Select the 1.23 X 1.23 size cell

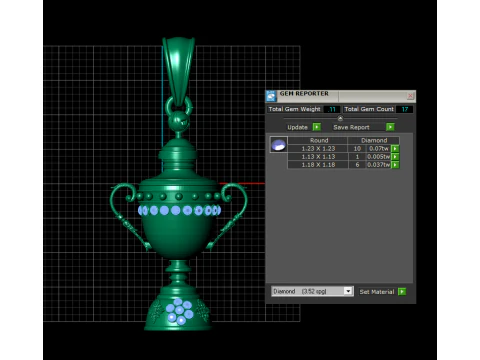coord(318,149)
